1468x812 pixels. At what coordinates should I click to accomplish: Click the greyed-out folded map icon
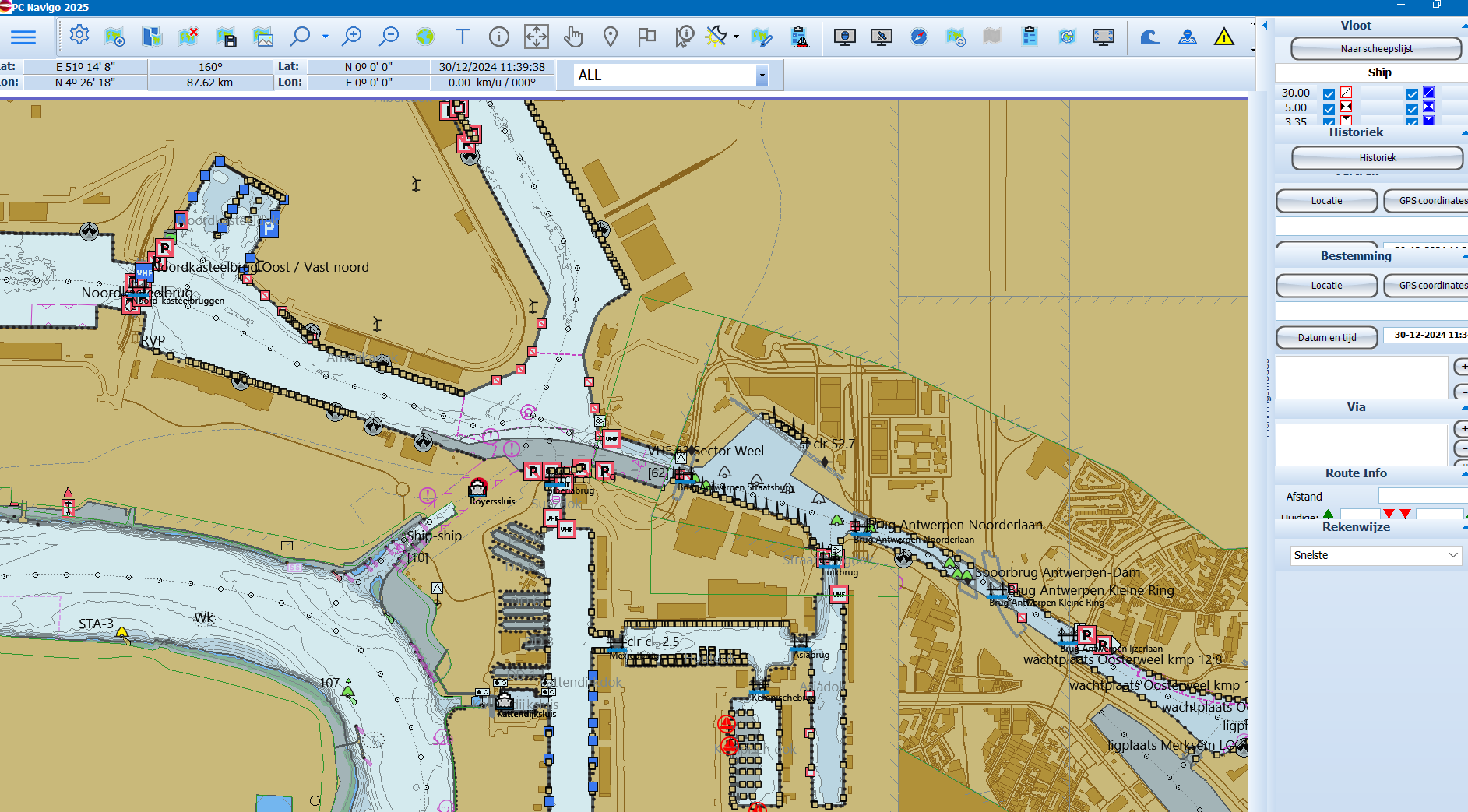pyautogui.click(x=992, y=37)
